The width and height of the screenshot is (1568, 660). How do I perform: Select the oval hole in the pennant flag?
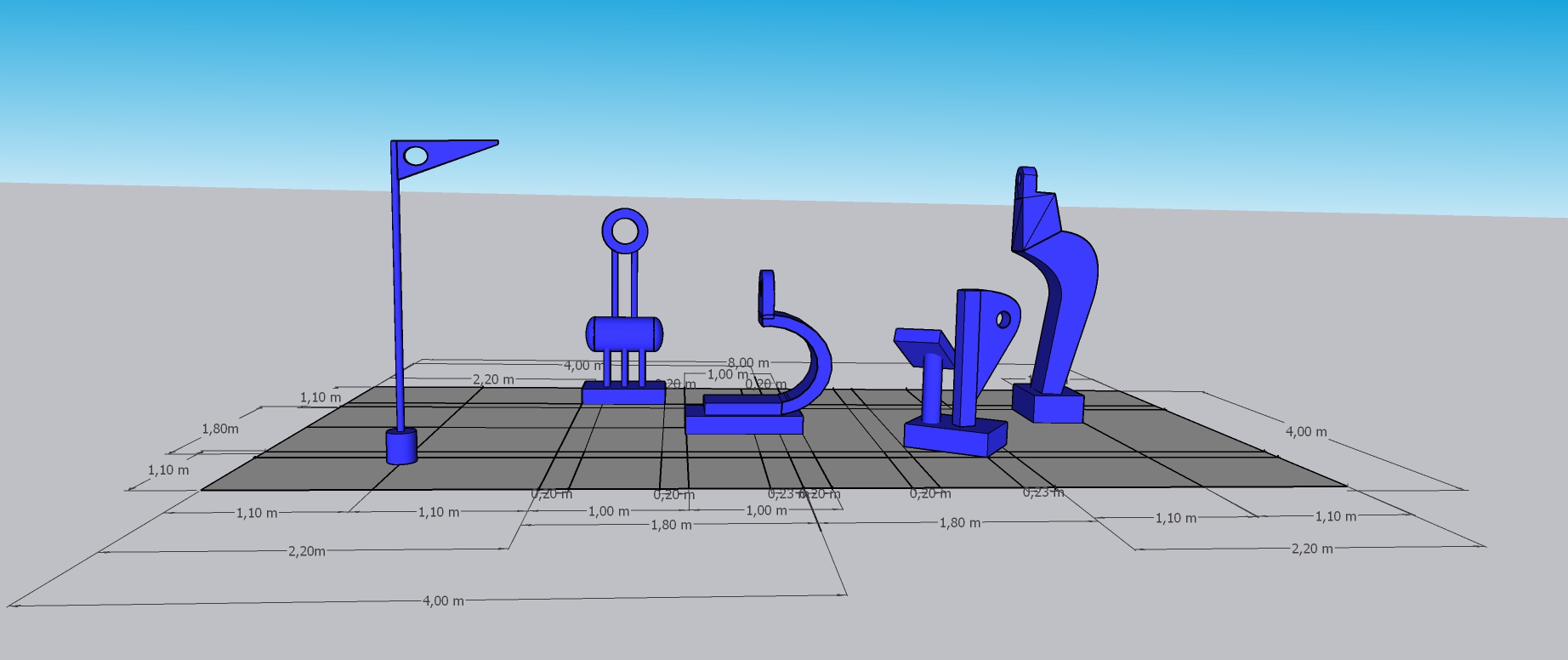point(417,156)
